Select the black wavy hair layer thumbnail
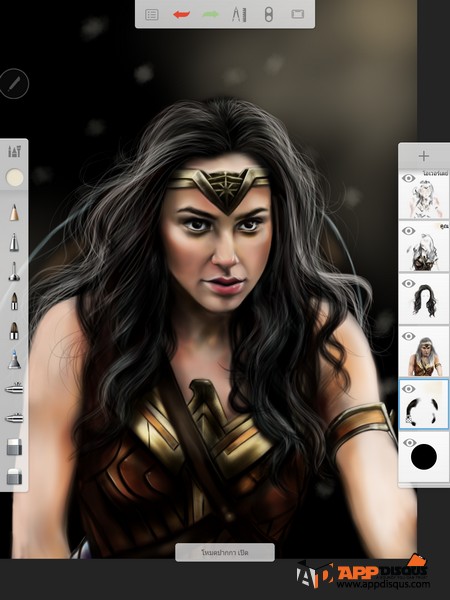The height and width of the screenshot is (600, 450). coord(424,300)
